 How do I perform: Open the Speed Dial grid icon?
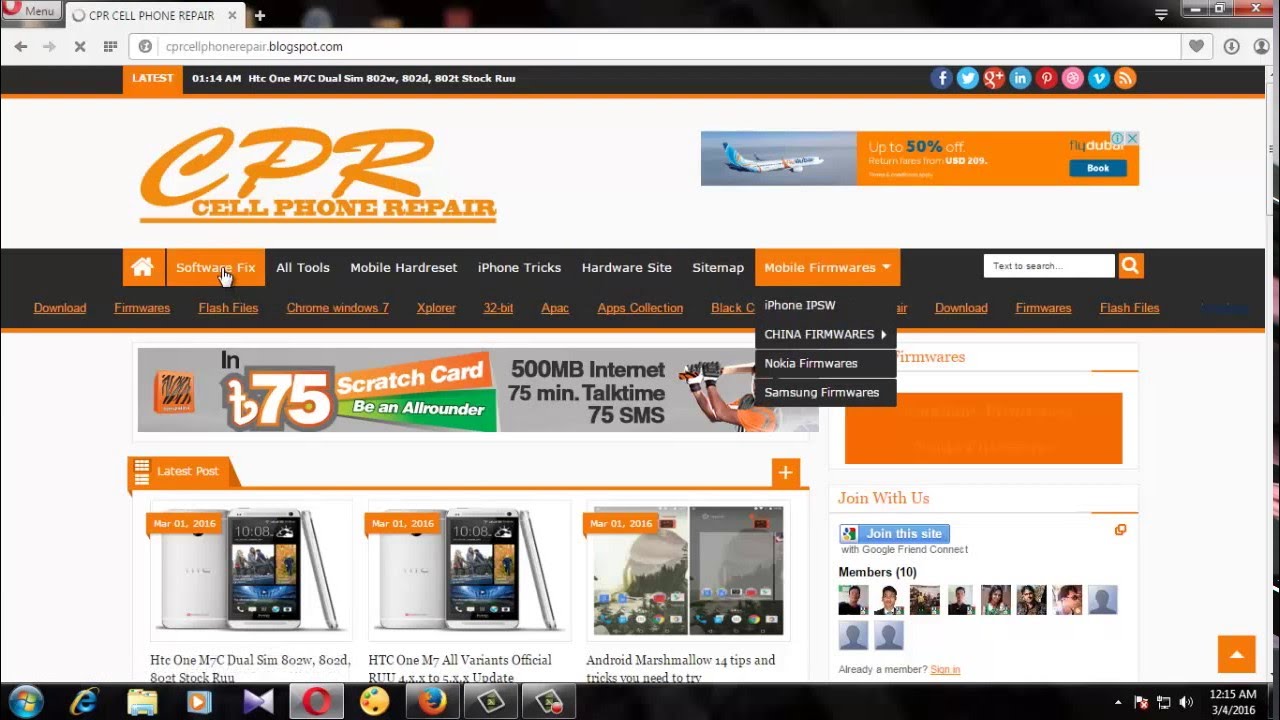(x=110, y=46)
